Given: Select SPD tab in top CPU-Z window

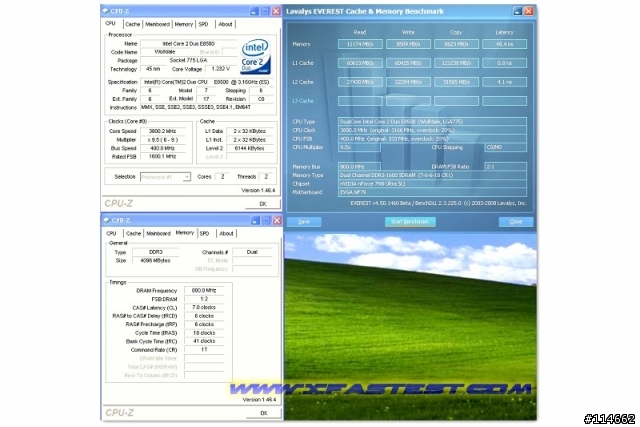Looking at the screenshot, I should pyautogui.click(x=203, y=24).
